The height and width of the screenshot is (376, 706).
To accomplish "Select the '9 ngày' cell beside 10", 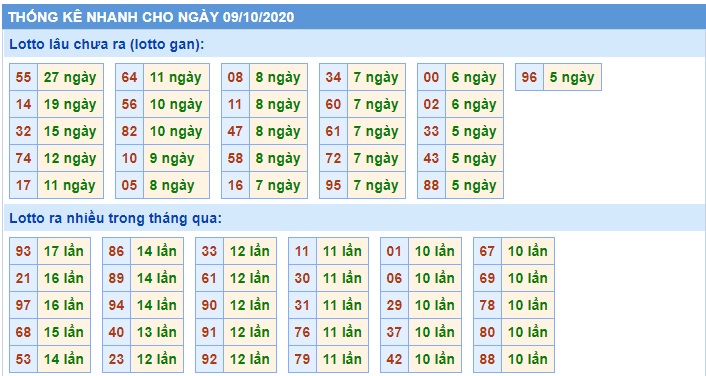I will coord(176,159).
